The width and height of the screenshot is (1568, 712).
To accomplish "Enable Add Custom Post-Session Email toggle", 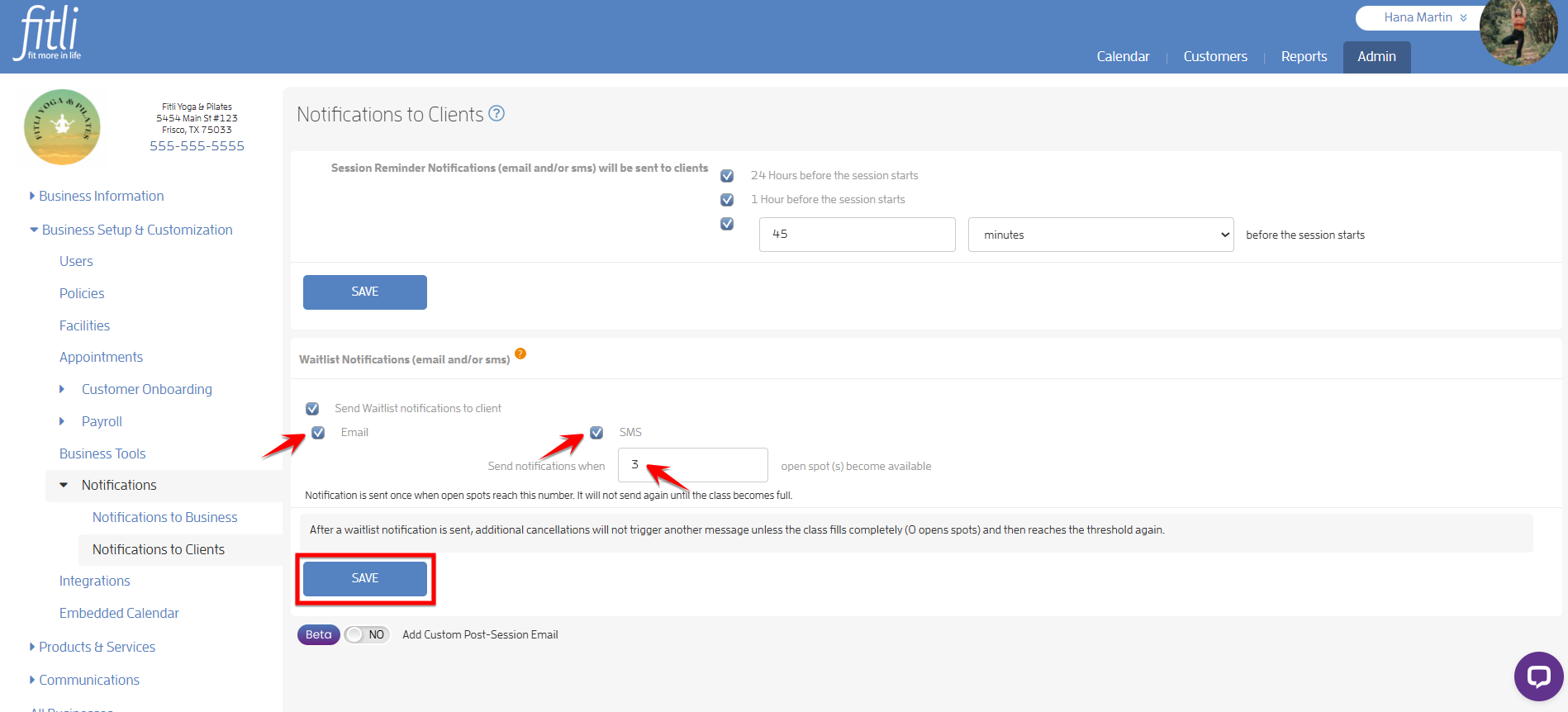I will click(x=367, y=634).
